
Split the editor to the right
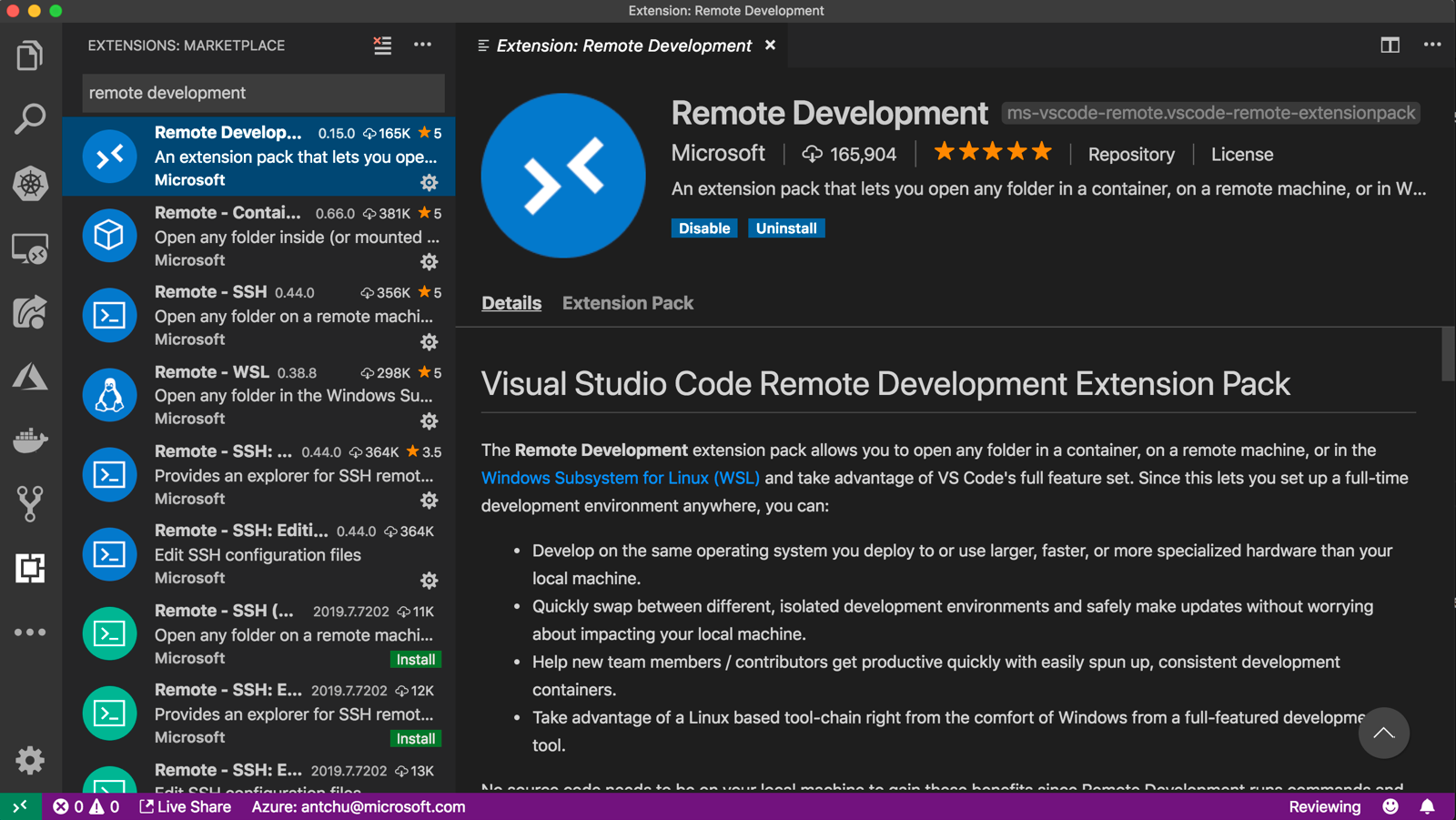pyautogui.click(x=1390, y=45)
